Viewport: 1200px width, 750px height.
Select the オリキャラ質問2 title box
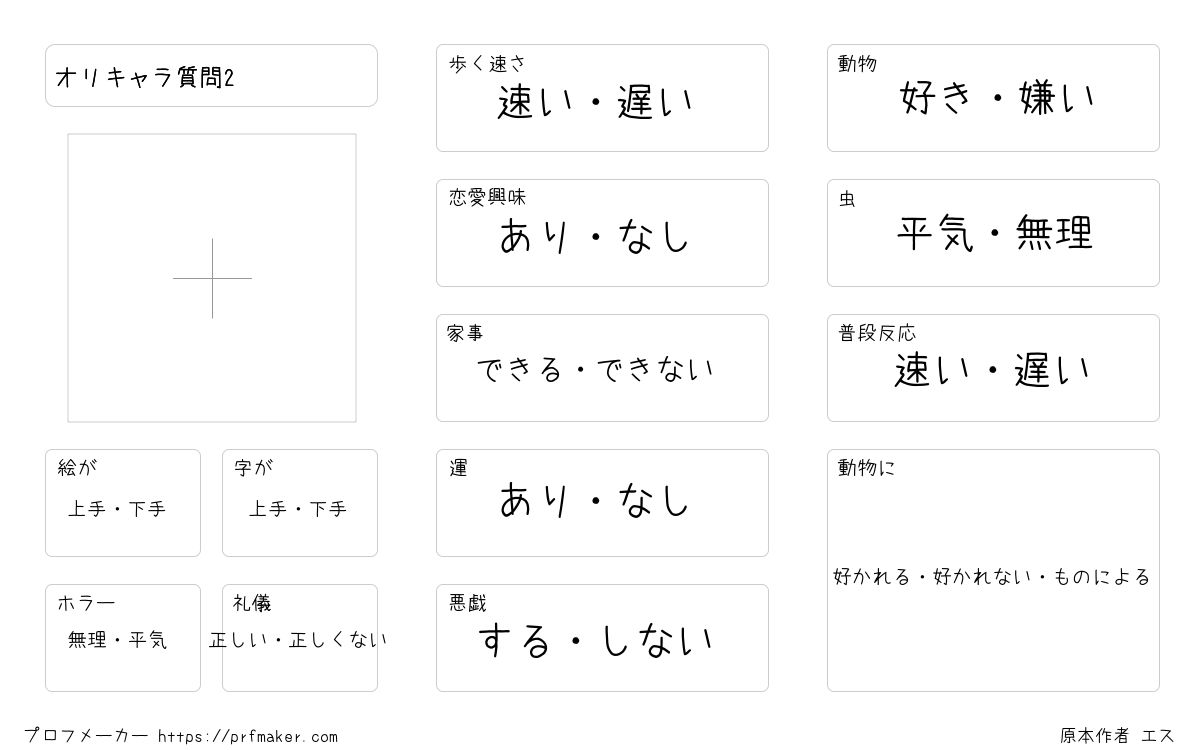(x=211, y=75)
